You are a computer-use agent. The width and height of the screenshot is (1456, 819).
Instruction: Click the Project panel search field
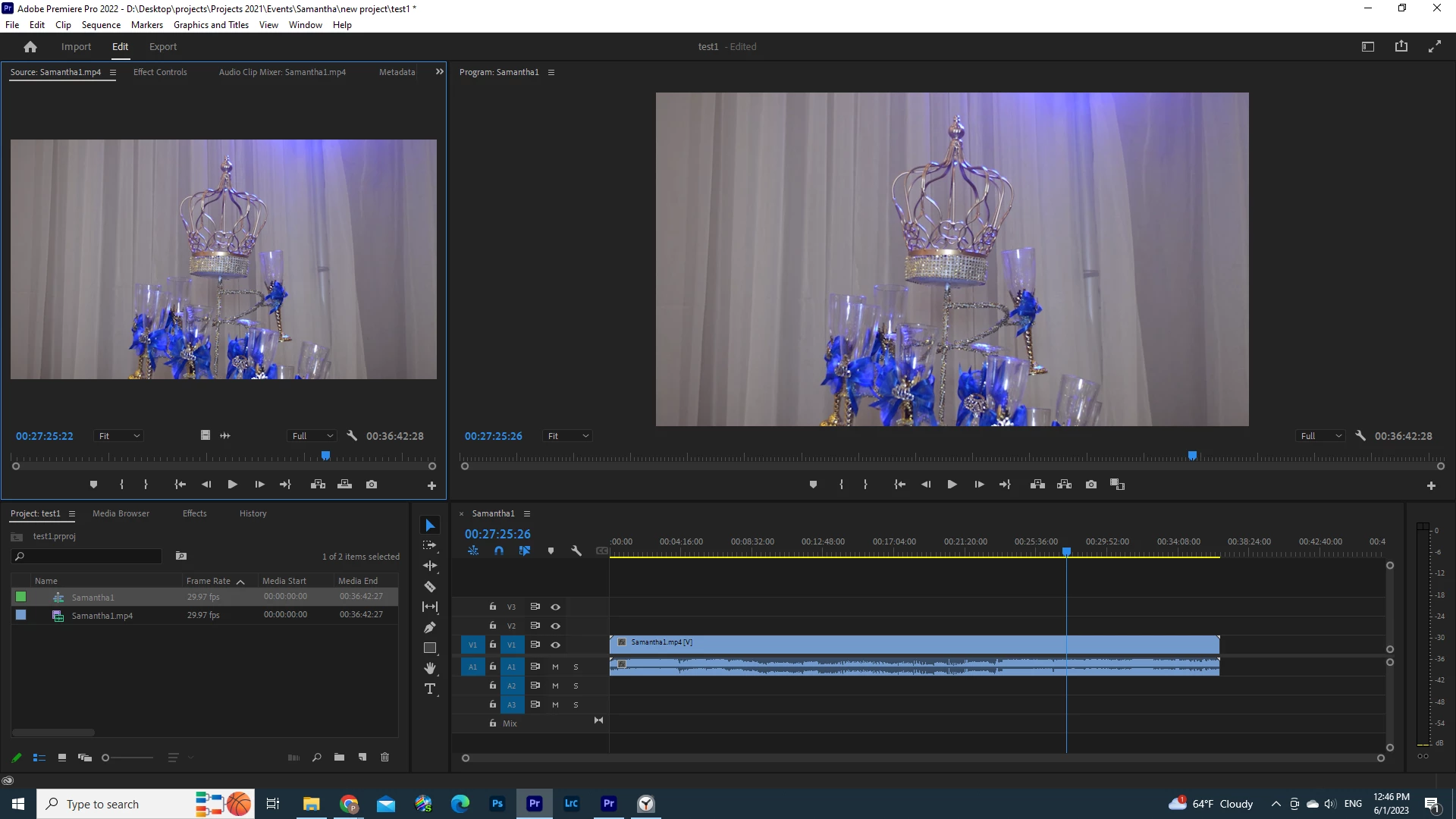[x=89, y=557]
